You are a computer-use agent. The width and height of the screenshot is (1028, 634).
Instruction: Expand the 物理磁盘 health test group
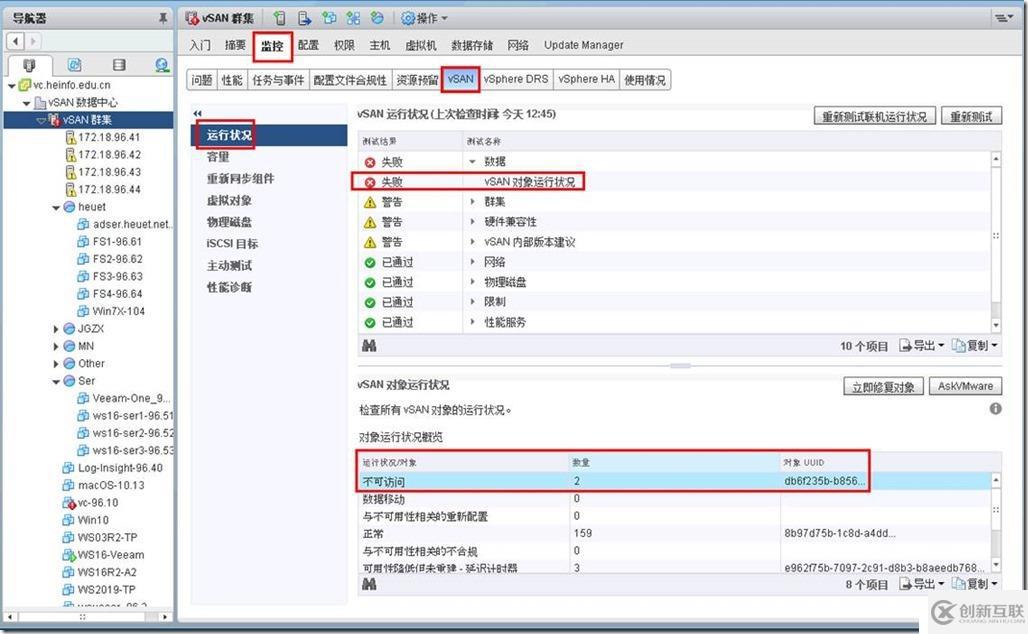(x=472, y=282)
